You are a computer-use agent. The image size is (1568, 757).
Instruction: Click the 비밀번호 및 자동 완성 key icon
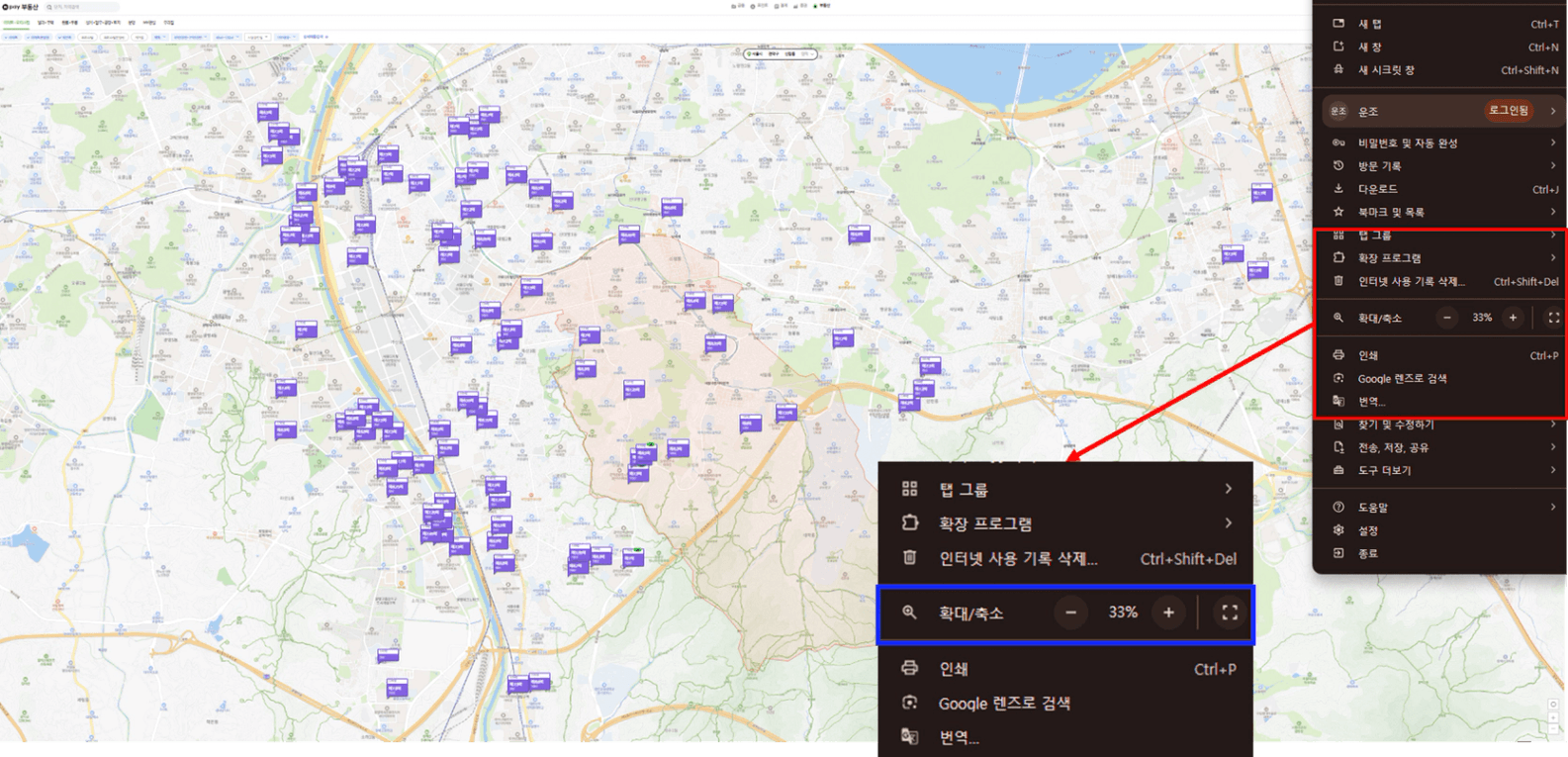(1338, 142)
